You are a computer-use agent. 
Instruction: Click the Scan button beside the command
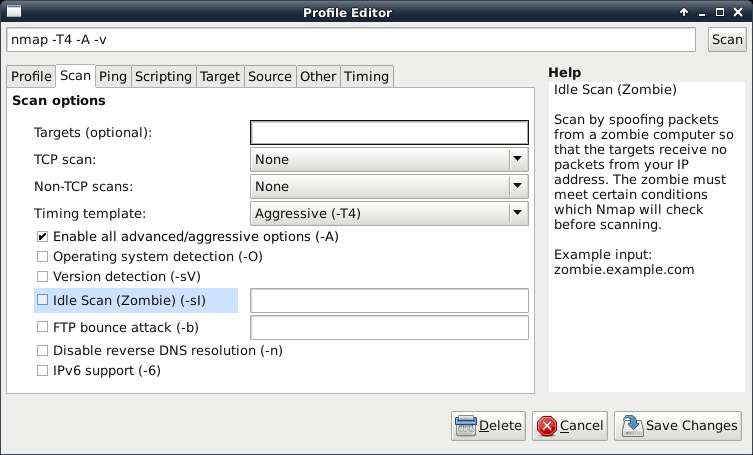point(727,39)
